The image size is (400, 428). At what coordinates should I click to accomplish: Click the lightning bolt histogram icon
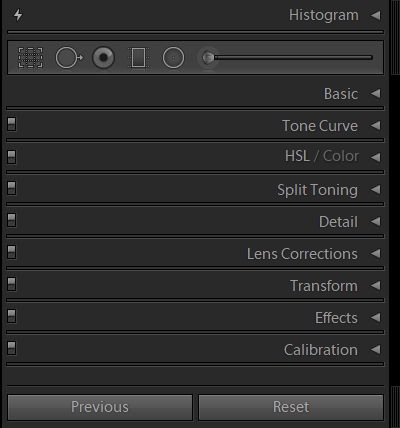point(18,15)
